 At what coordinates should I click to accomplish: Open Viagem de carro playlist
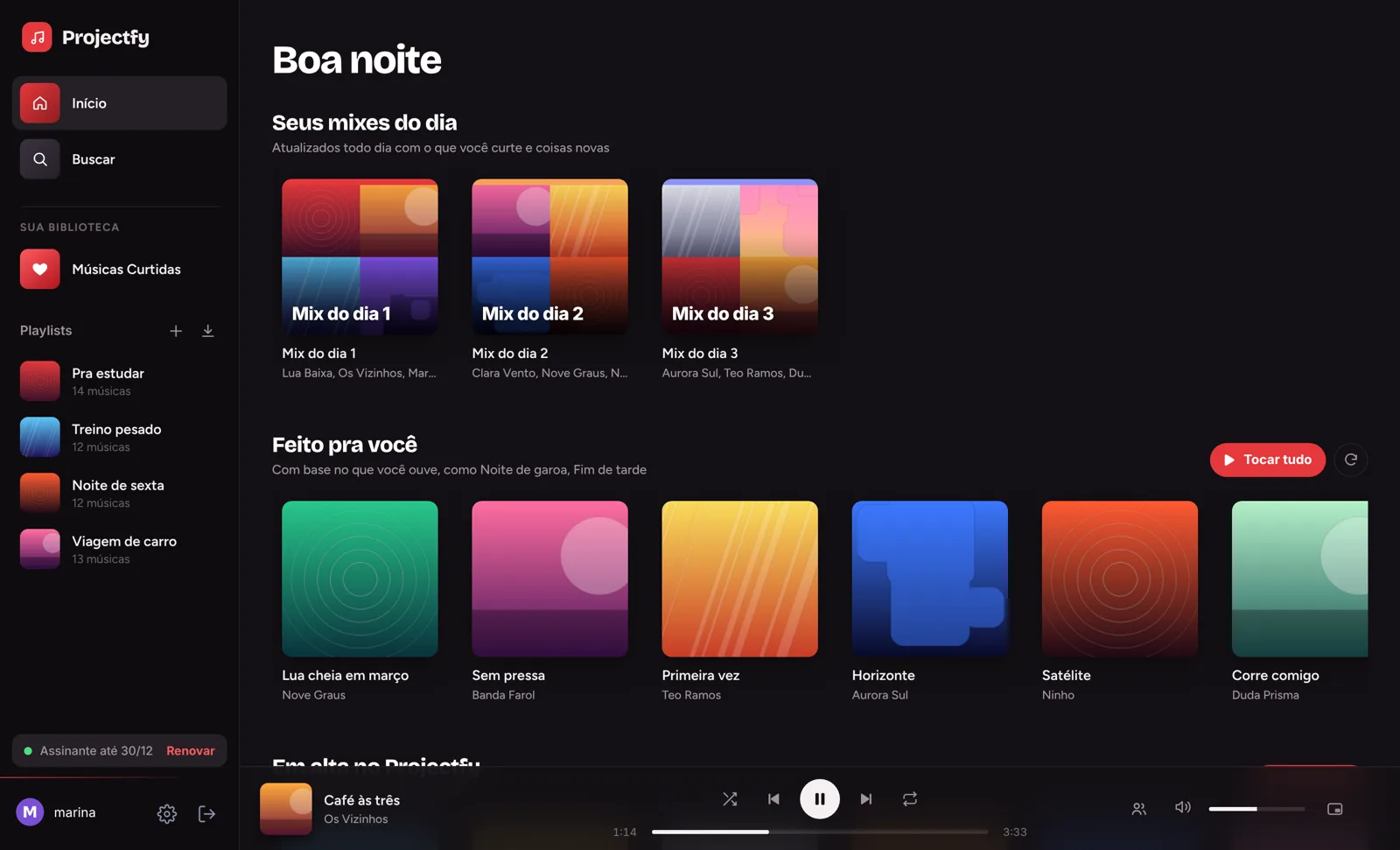point(119,549)
